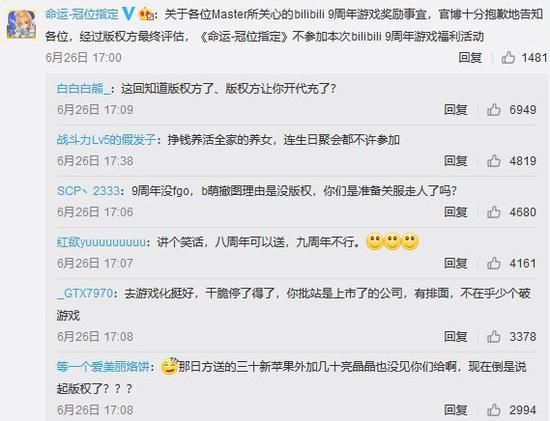550x421 pixels.
Task: Like the comment with 4819 likes
Action: coord(494,161)
